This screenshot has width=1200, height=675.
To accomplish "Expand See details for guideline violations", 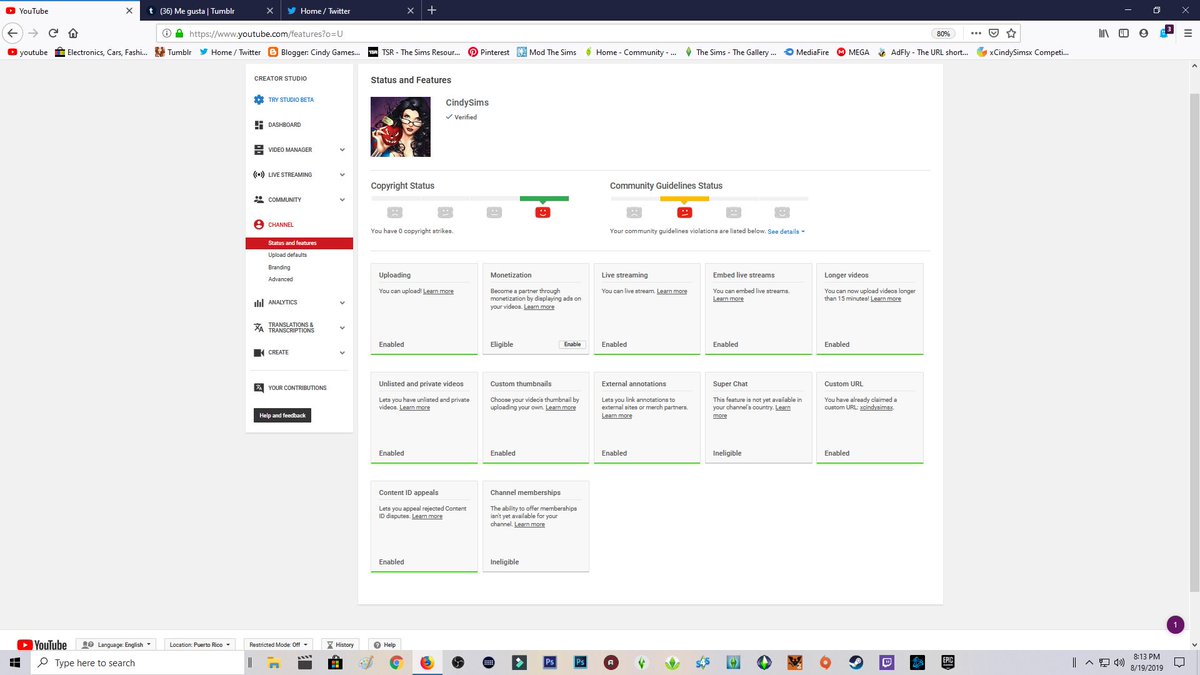I will (786, 231).
